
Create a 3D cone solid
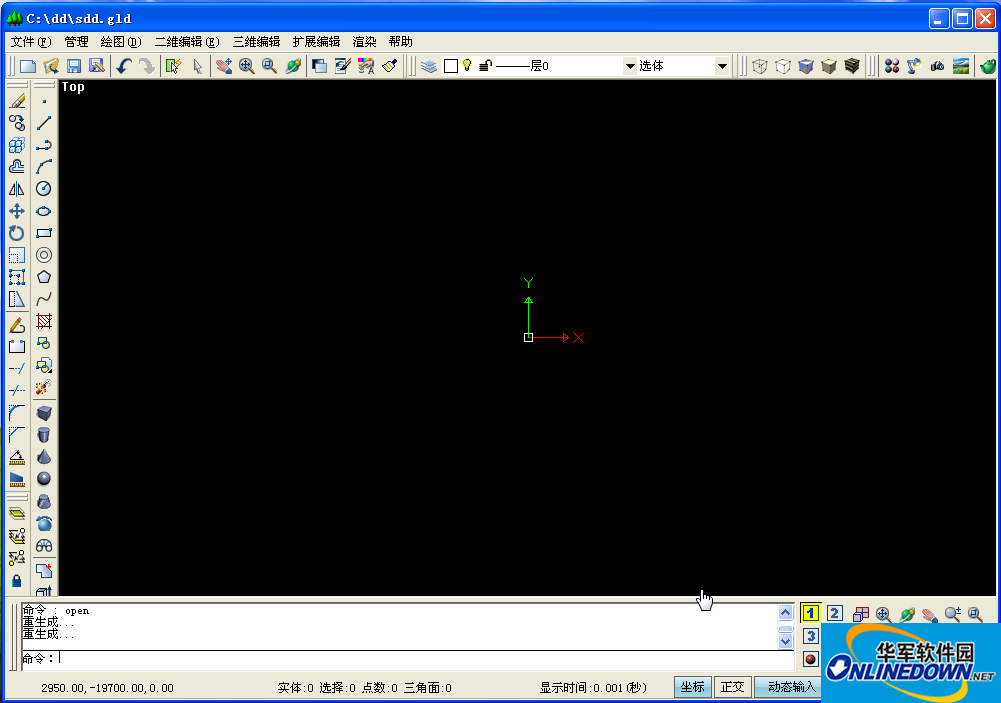point(44,457)
